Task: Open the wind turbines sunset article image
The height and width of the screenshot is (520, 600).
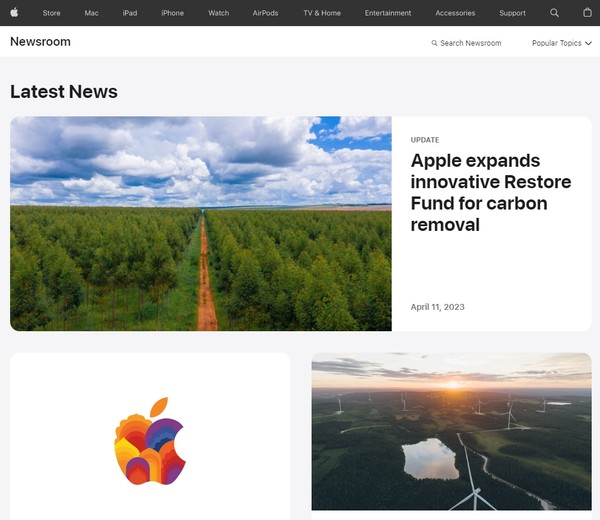Action: [x=451, y=431]
